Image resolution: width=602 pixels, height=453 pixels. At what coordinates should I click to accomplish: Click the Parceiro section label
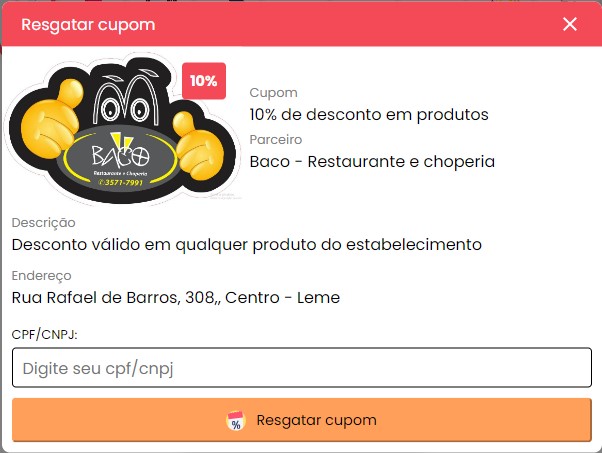coord(276,139)
